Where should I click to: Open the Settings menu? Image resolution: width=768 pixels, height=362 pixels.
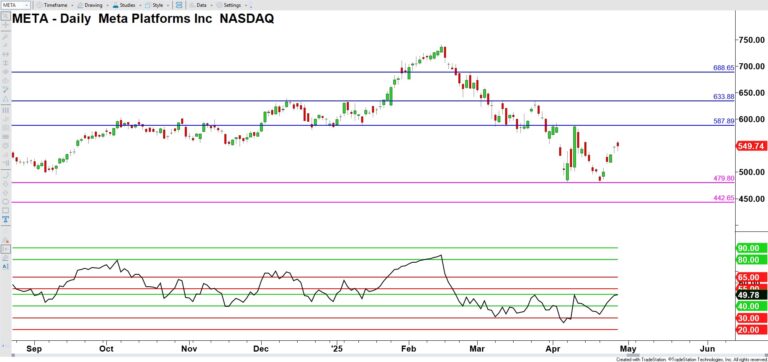(x=231, y=5)
